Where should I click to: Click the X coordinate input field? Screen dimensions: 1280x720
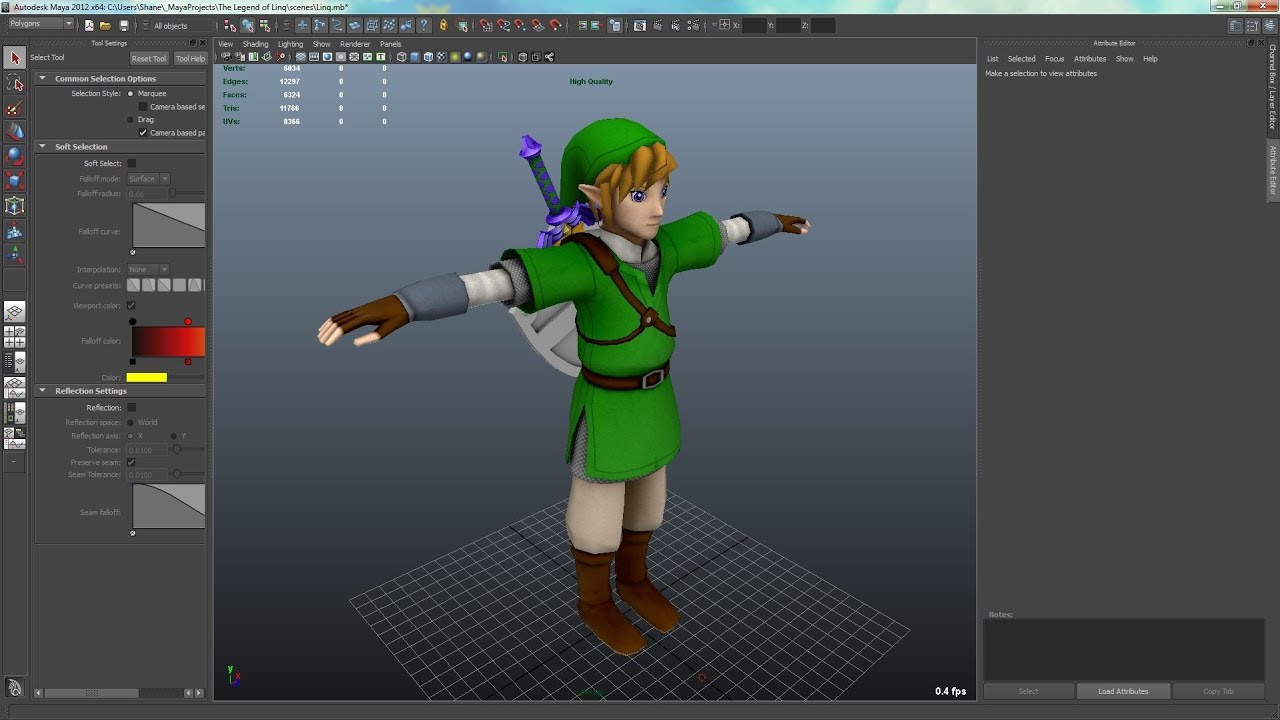[x=754, y=26]
